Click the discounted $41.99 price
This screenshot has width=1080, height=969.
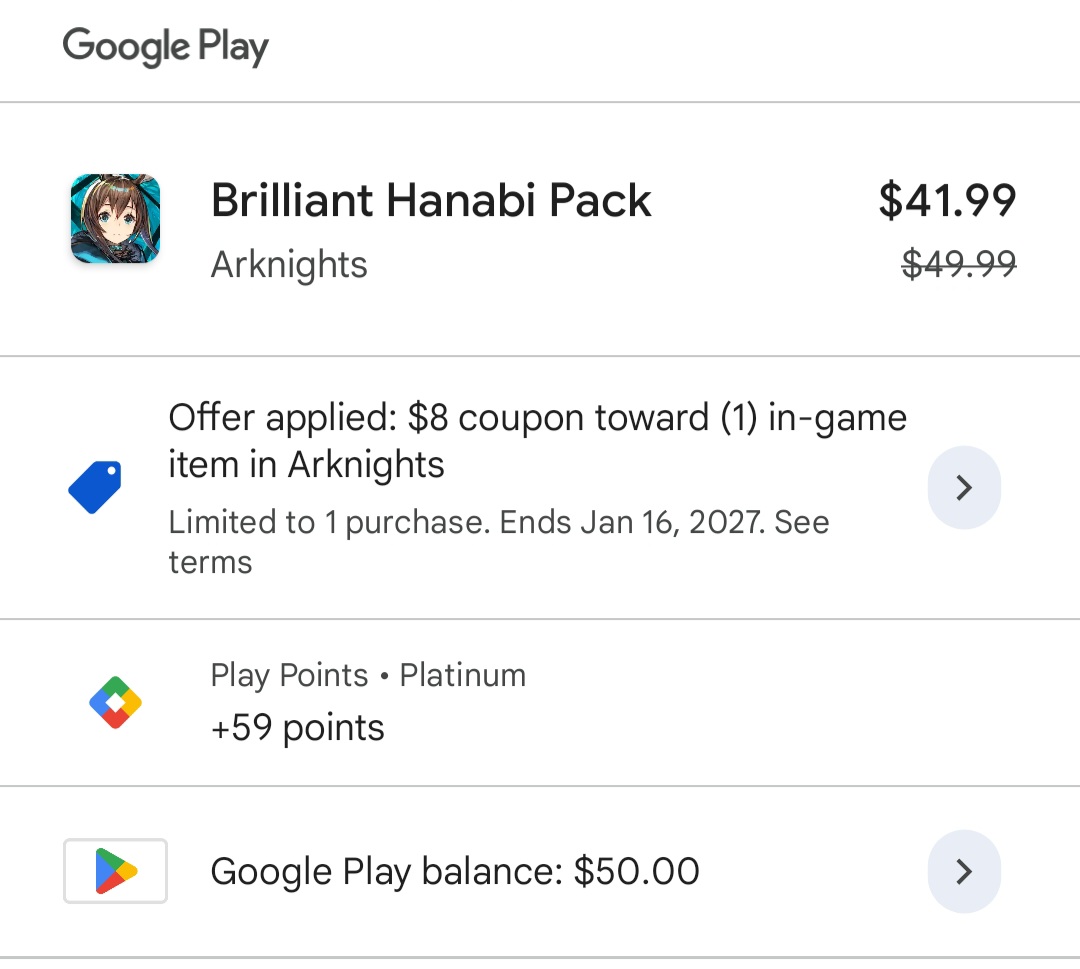[947, 200]
